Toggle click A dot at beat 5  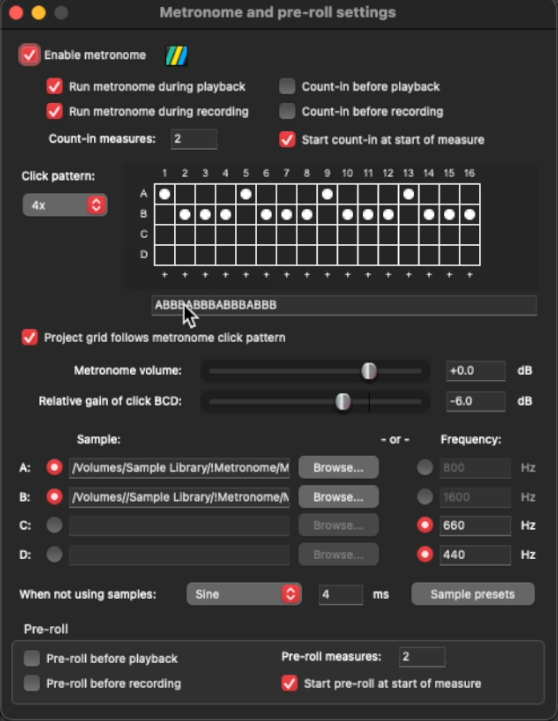coord(246,194)
